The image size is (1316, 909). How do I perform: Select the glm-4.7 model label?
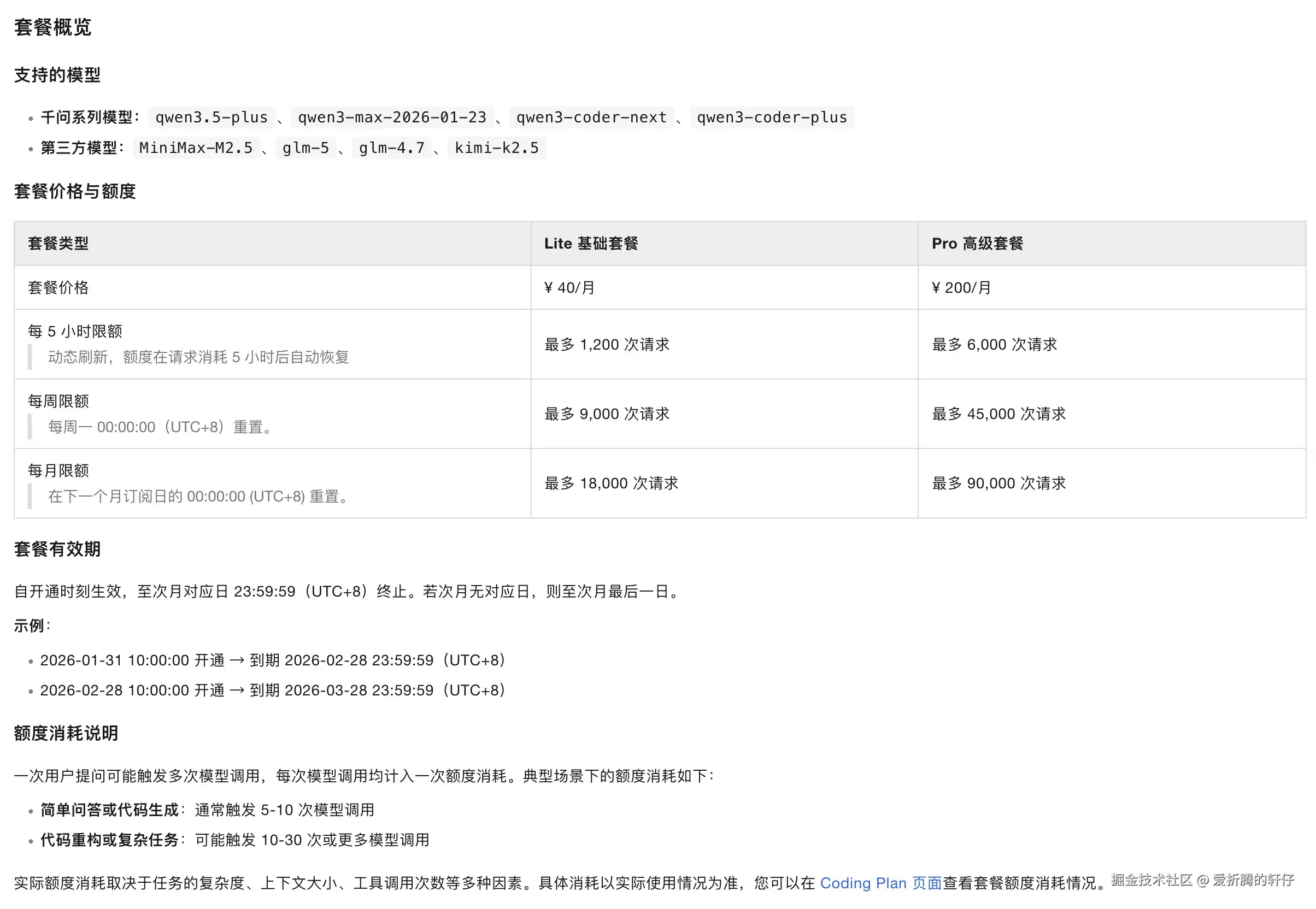point(391,148)
